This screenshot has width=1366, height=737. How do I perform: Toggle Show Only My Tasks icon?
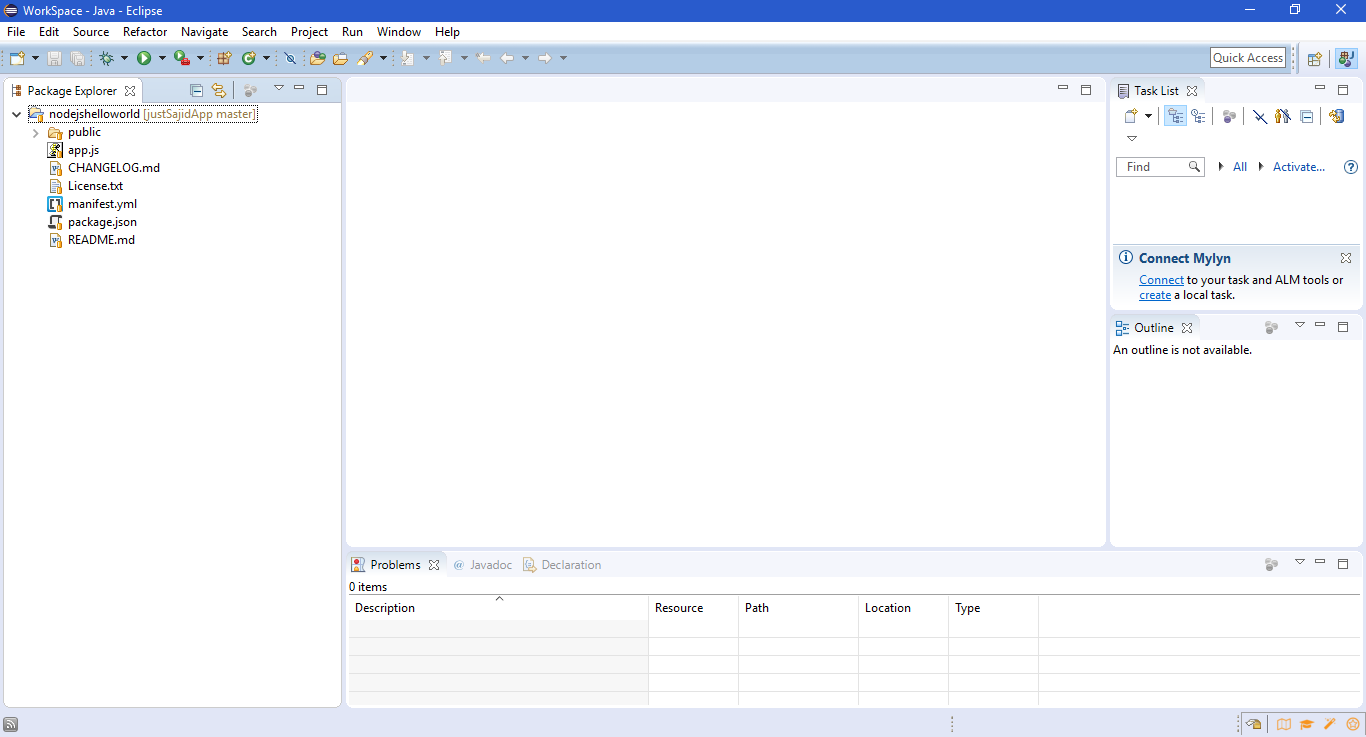[1283, 116]
